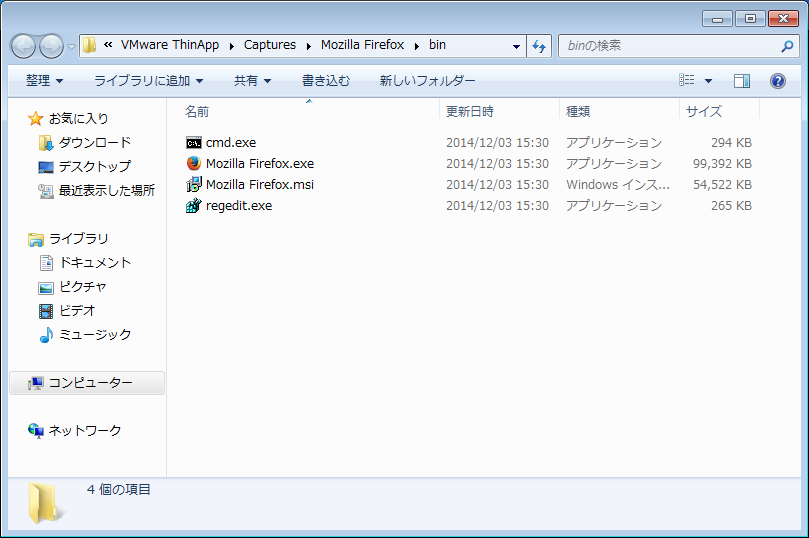Select the cmd.exe console icon
The height and width of the screenshot is (538, 809).
pyautogui.click(x=194, y=143)
